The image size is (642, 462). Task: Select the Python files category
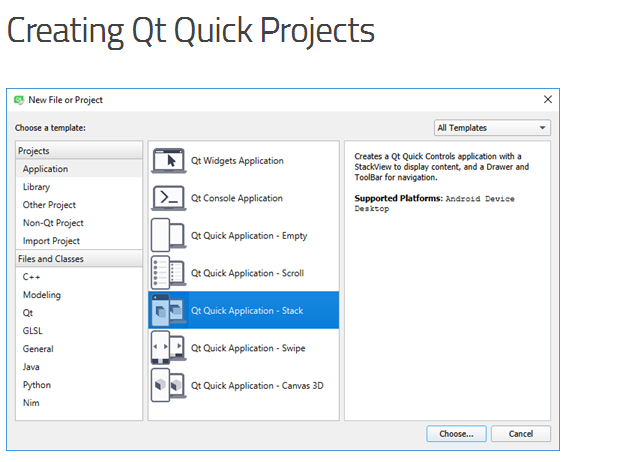79,385
